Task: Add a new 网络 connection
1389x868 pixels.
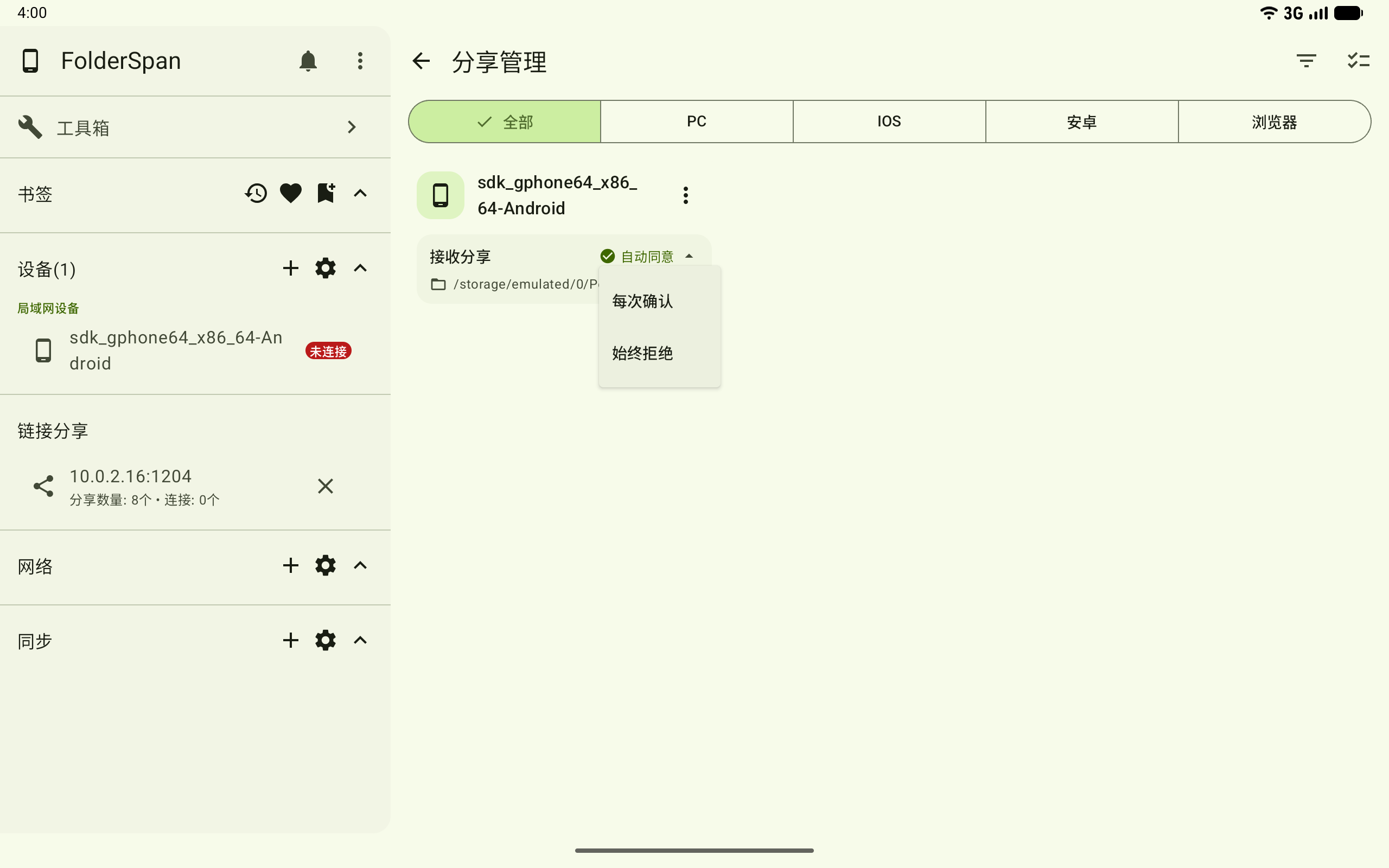Action: tap(291, 565)
